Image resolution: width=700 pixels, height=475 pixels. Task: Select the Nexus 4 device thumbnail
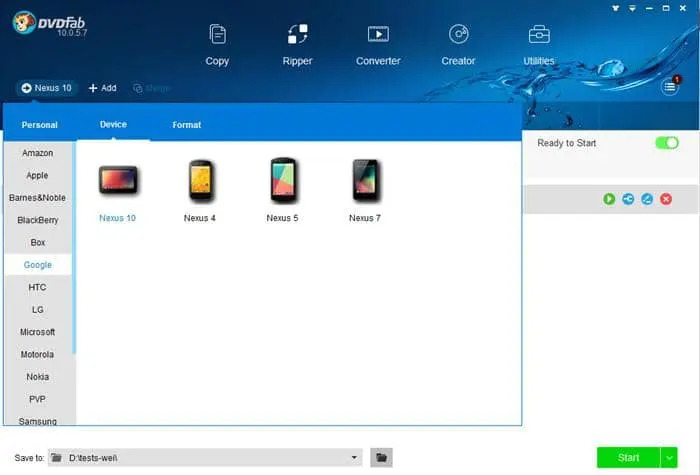(x=200, y=180)
